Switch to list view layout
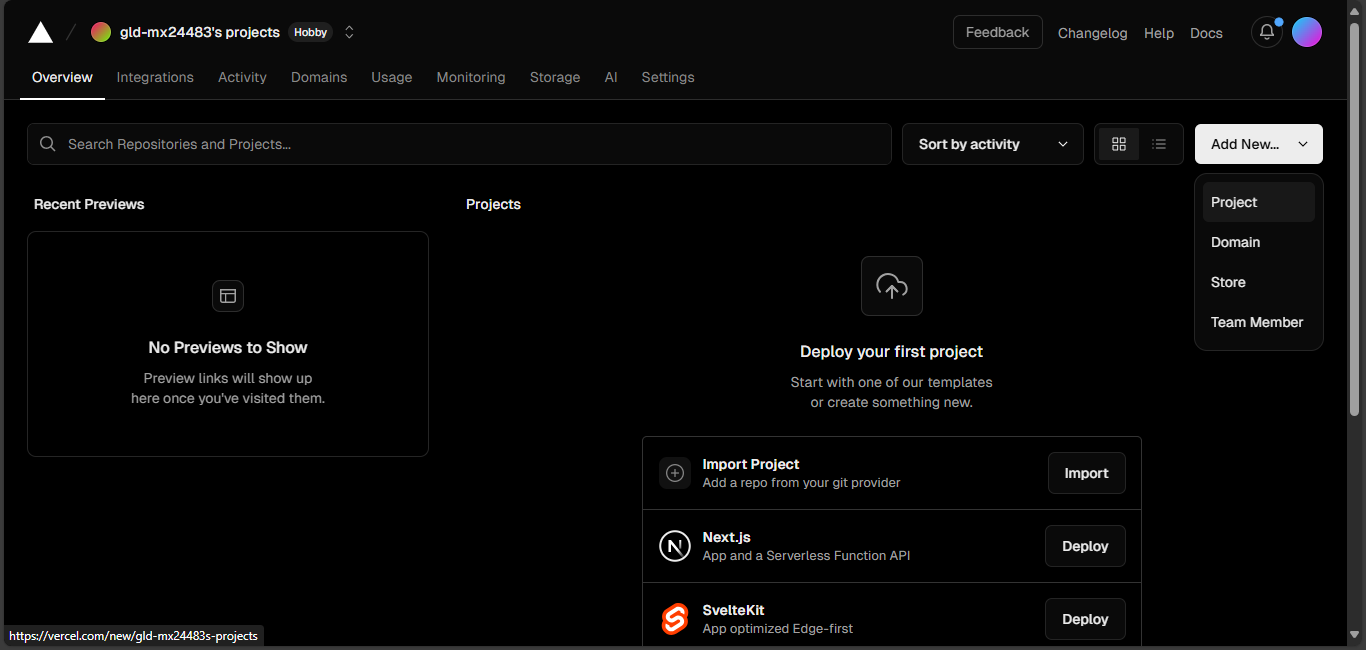The image size is (1366, 650). click(x=1158, y=143)
